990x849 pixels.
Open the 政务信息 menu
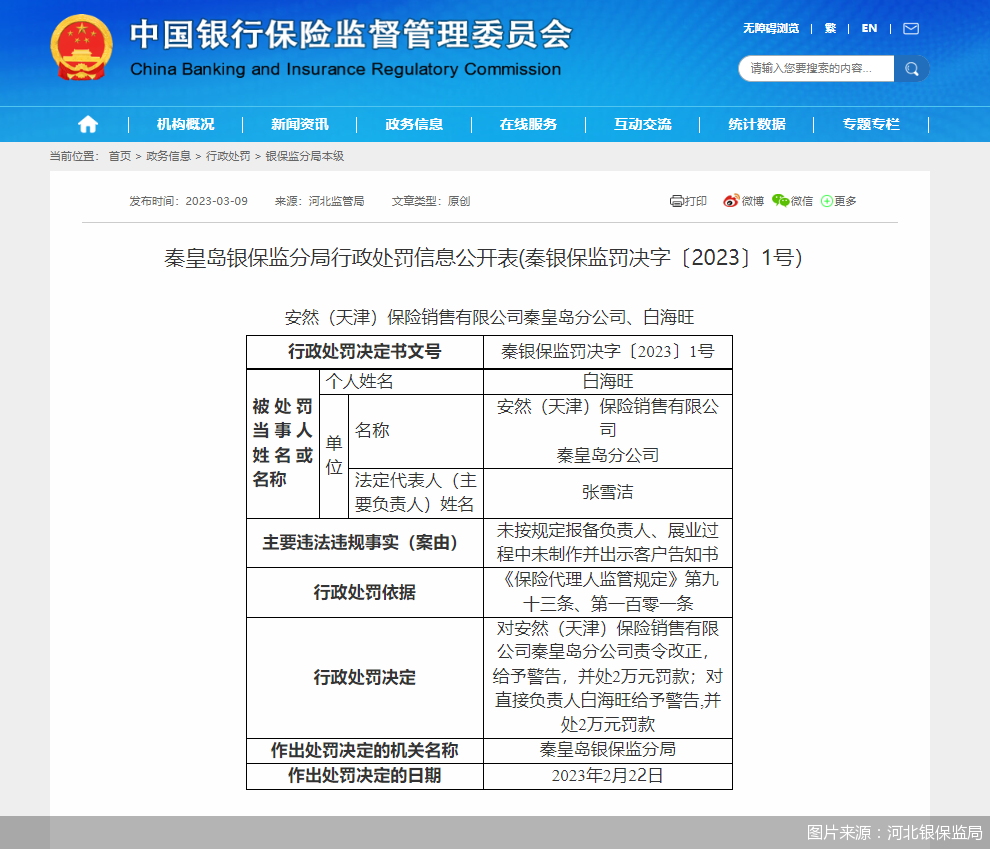tap(414, 124)
